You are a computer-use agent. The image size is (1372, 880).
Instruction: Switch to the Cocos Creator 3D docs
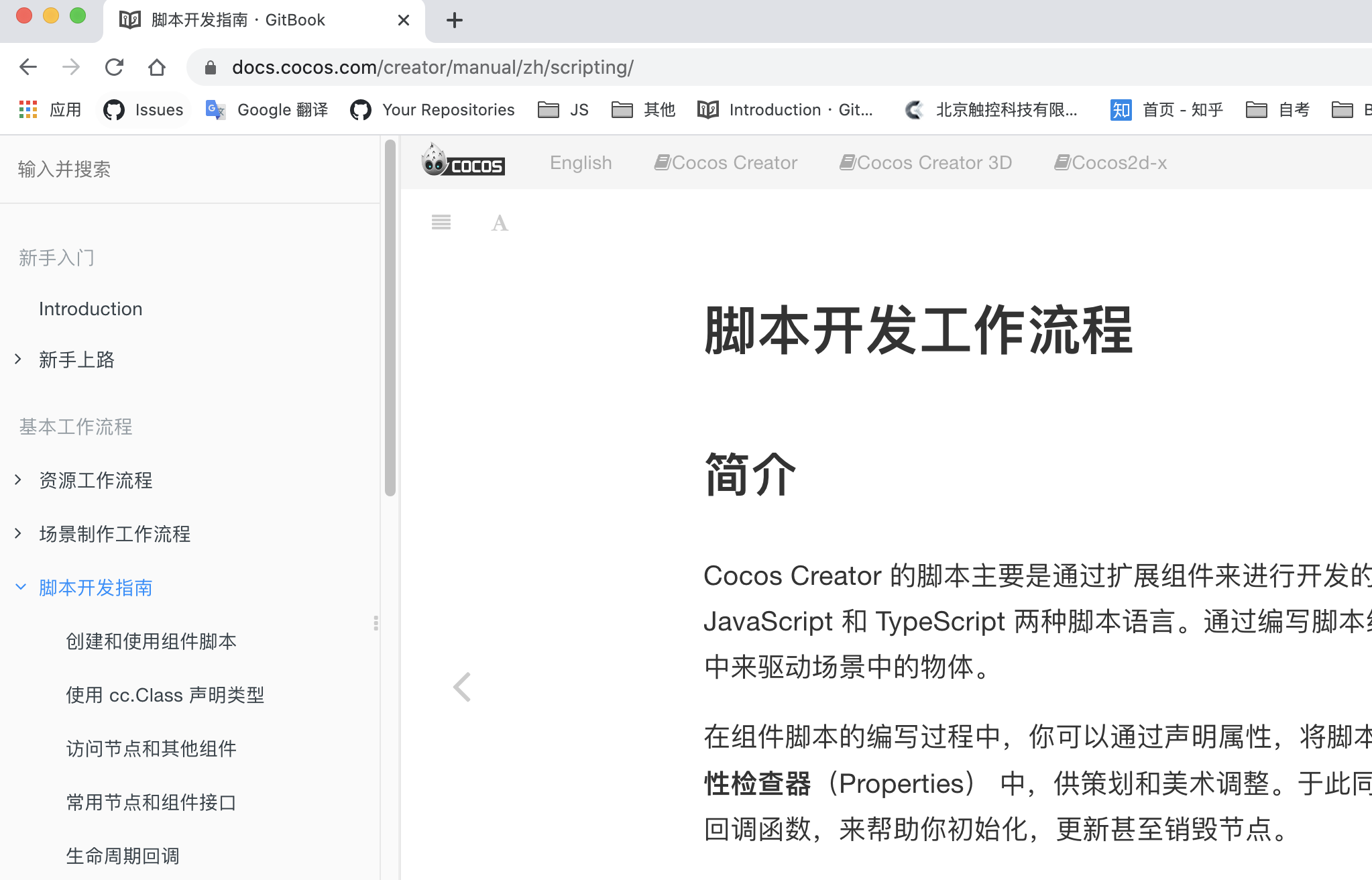pos(925,162)
